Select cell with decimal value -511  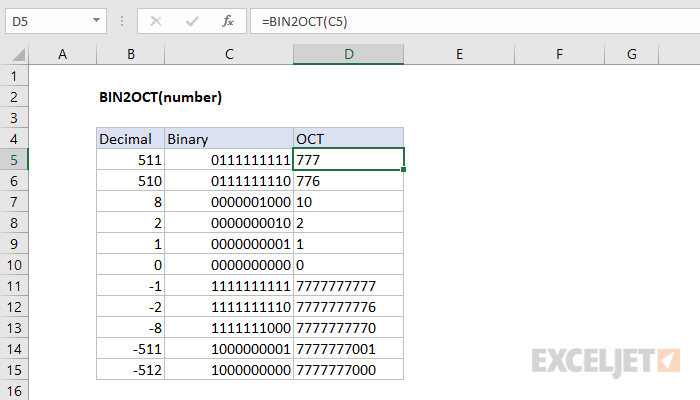click(130, 349)
